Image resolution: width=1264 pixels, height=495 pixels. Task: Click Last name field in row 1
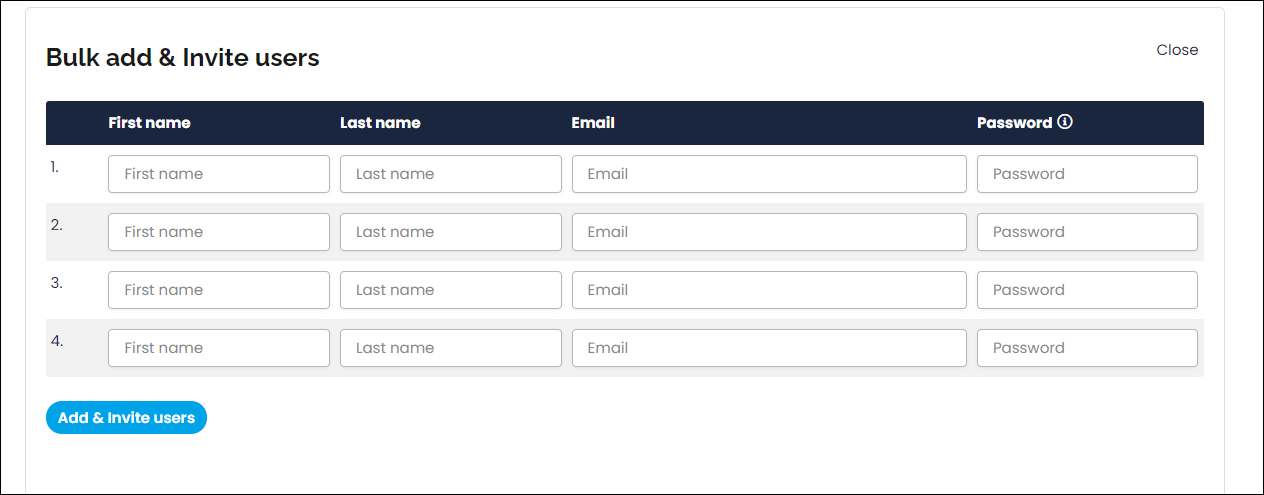pos(450,174)
